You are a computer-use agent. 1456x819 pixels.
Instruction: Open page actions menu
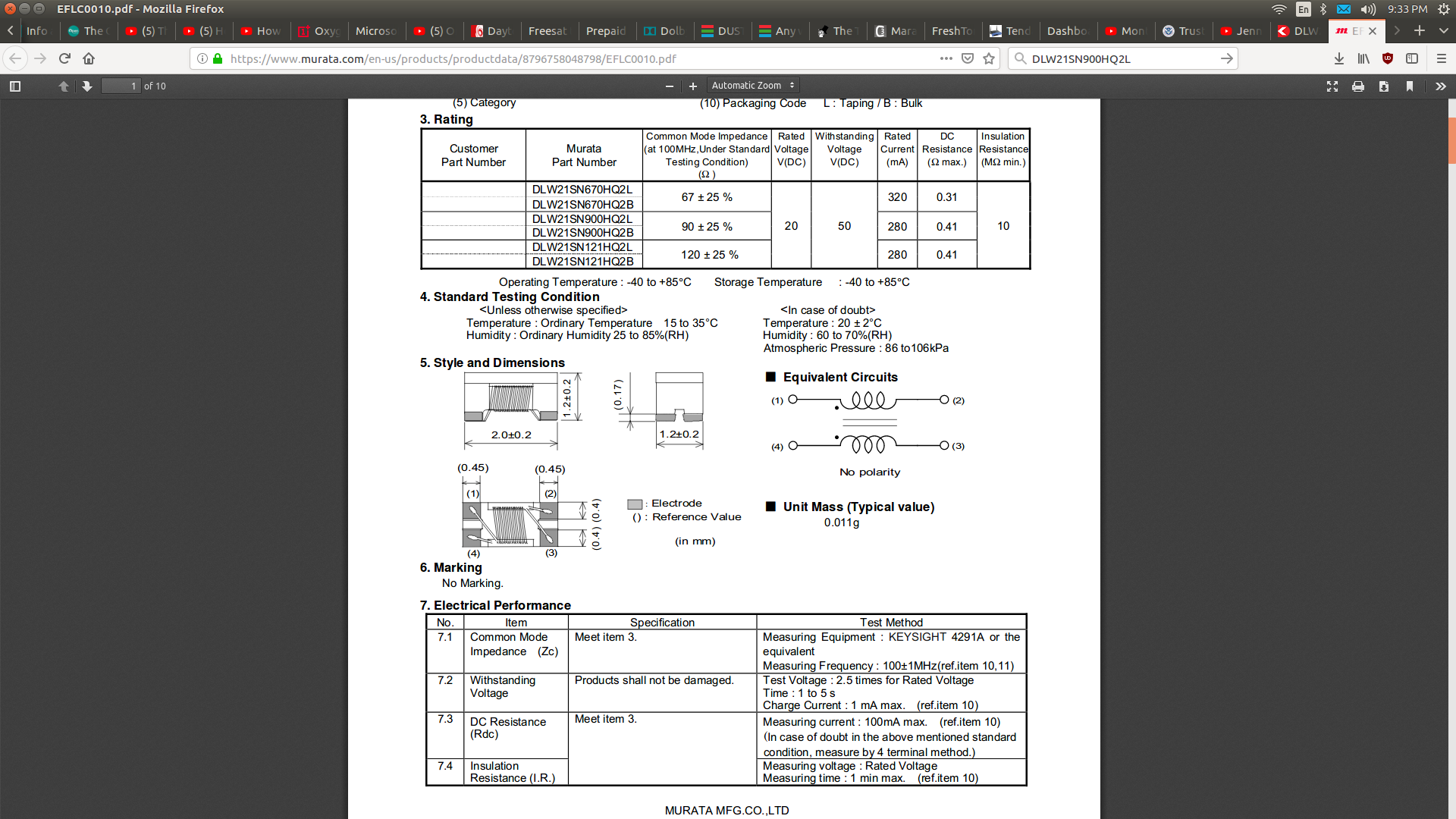coord(946,58)
